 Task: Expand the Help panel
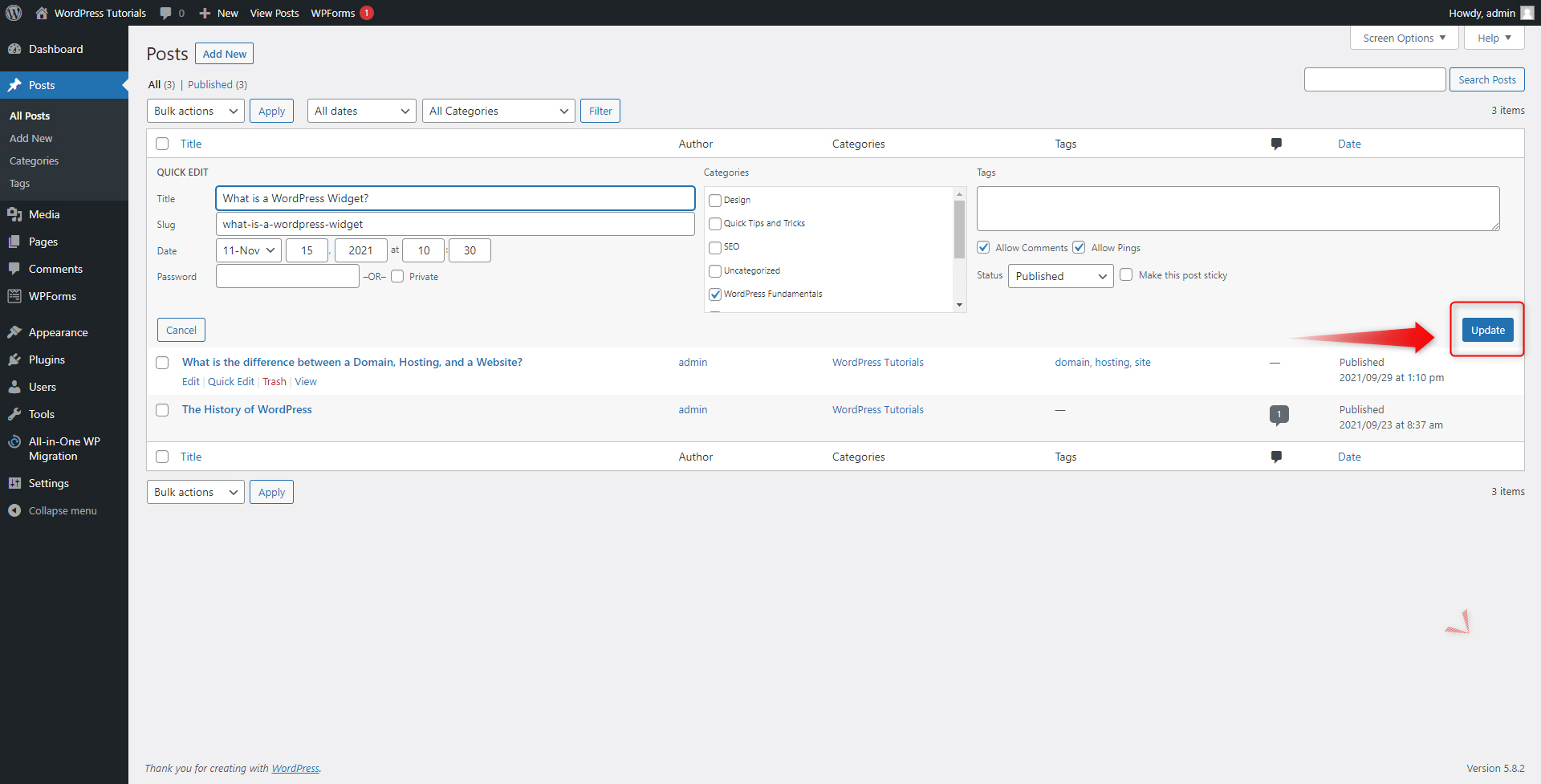[1494, 38]
